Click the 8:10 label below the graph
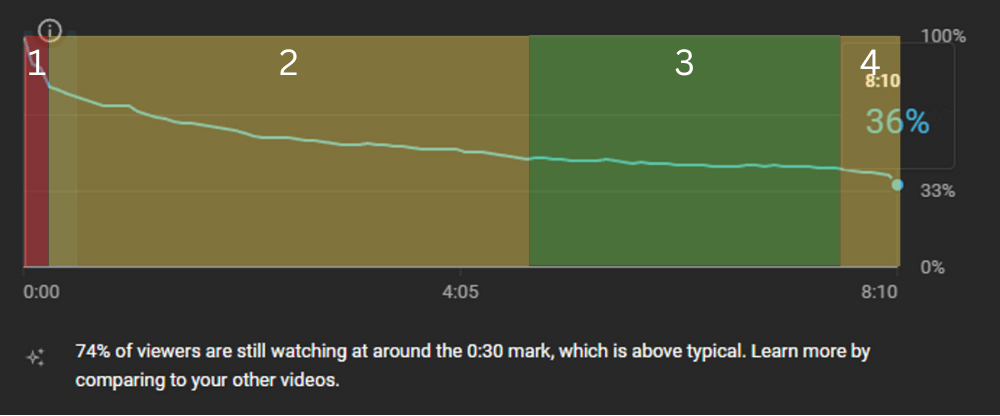This screenshot has height=416, width=1000. point(879,293)
